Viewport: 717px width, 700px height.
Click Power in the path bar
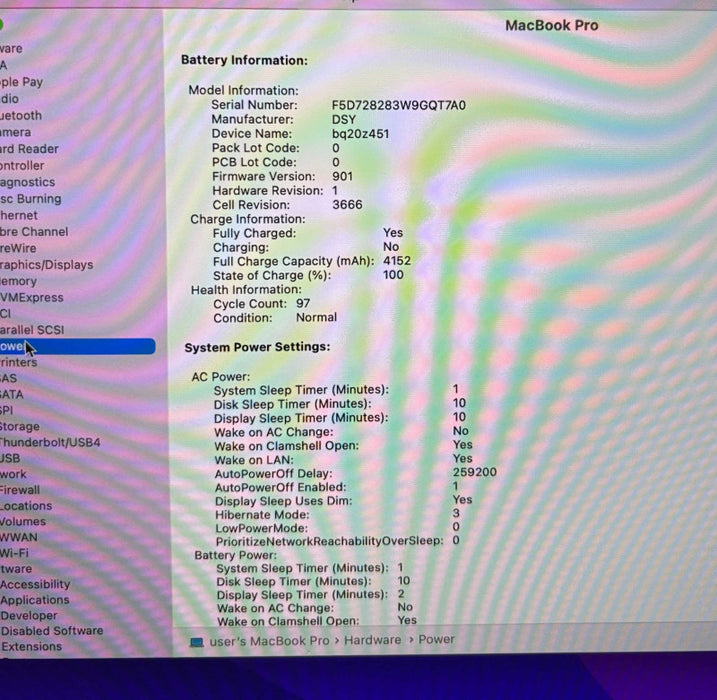[x=436, y=639]
